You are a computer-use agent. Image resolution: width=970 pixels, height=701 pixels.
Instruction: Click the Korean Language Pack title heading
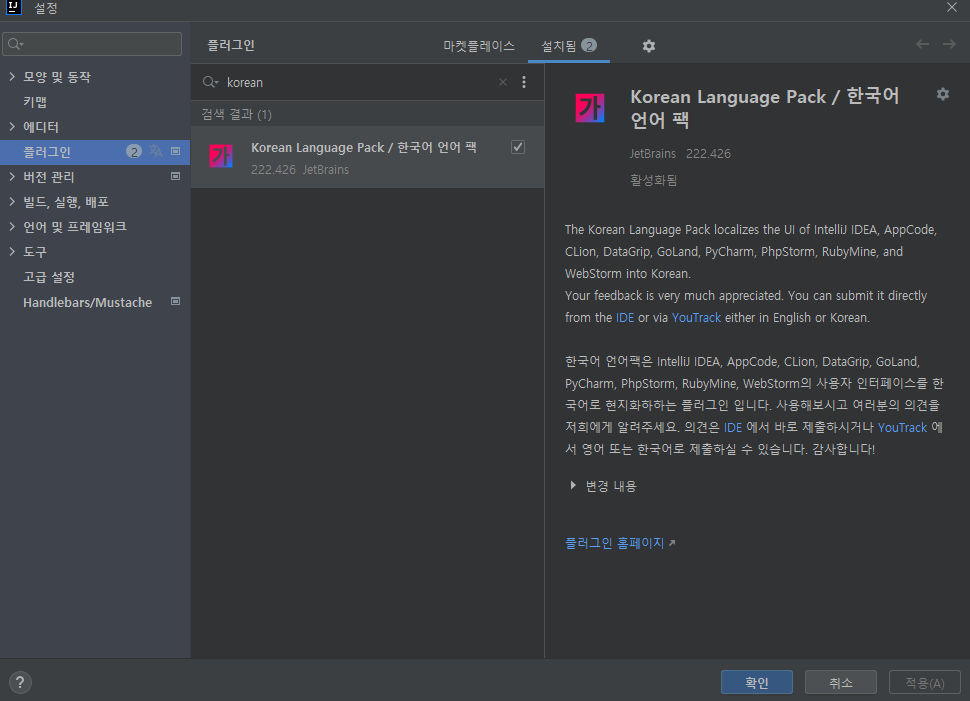tap(765, 108)
